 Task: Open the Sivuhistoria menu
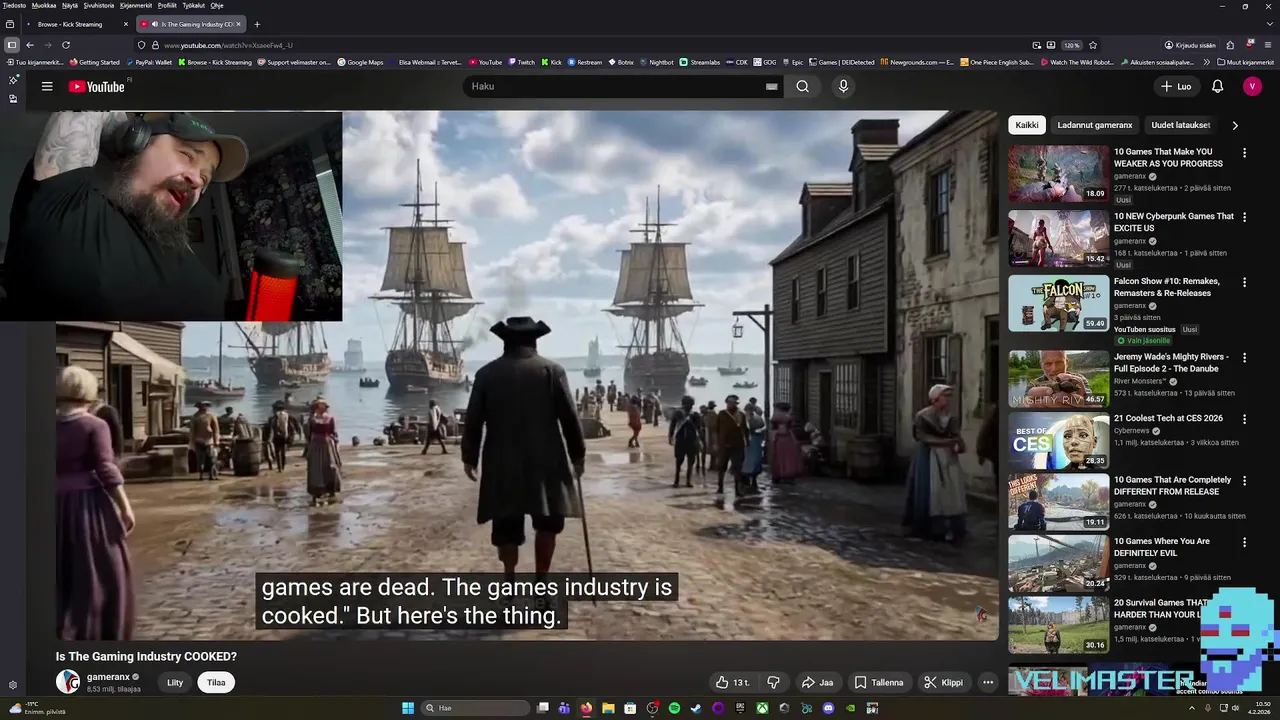coord(99,5)
